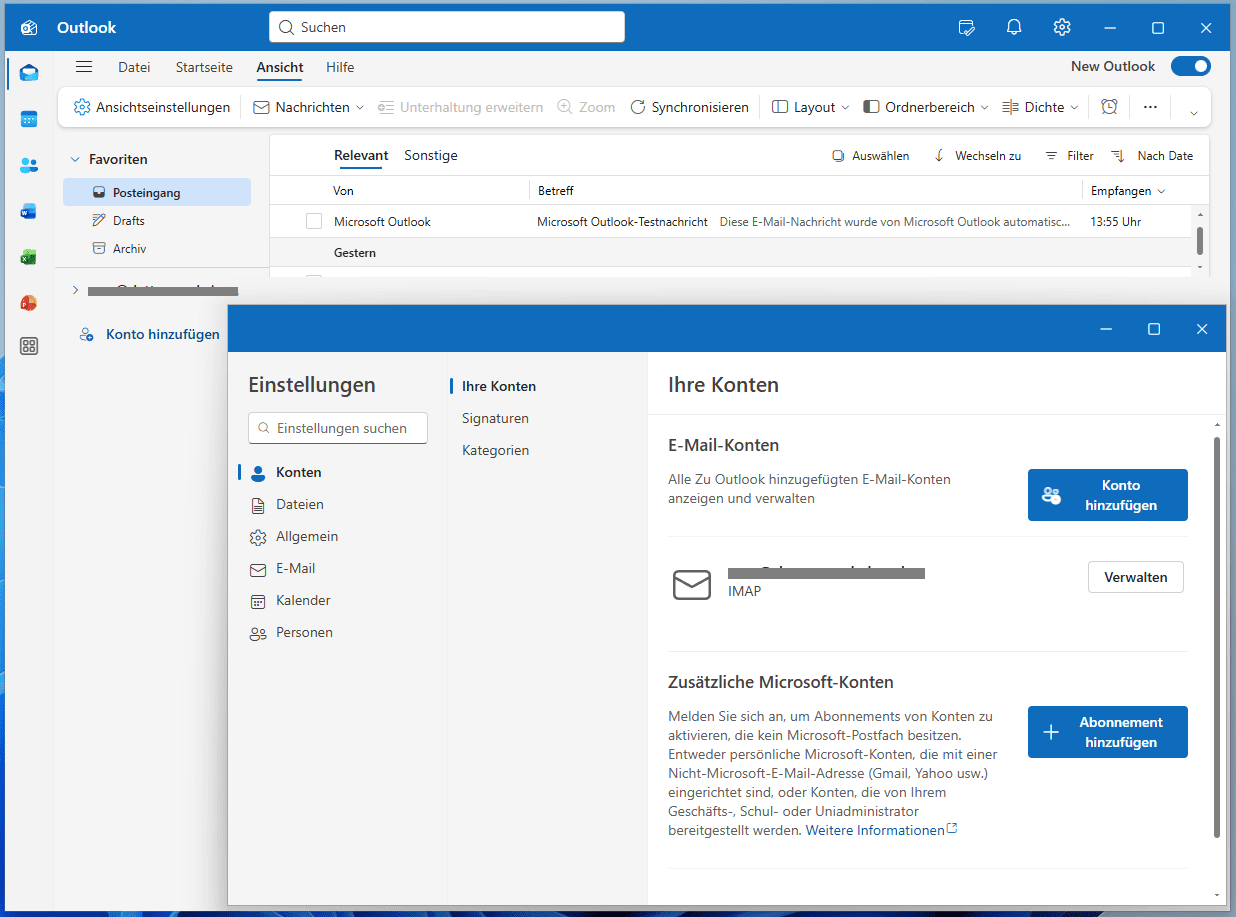Click the Verwalten button for IMAP account
The height and width of the screenshot is (917, 1236).
click(1136, 577)
